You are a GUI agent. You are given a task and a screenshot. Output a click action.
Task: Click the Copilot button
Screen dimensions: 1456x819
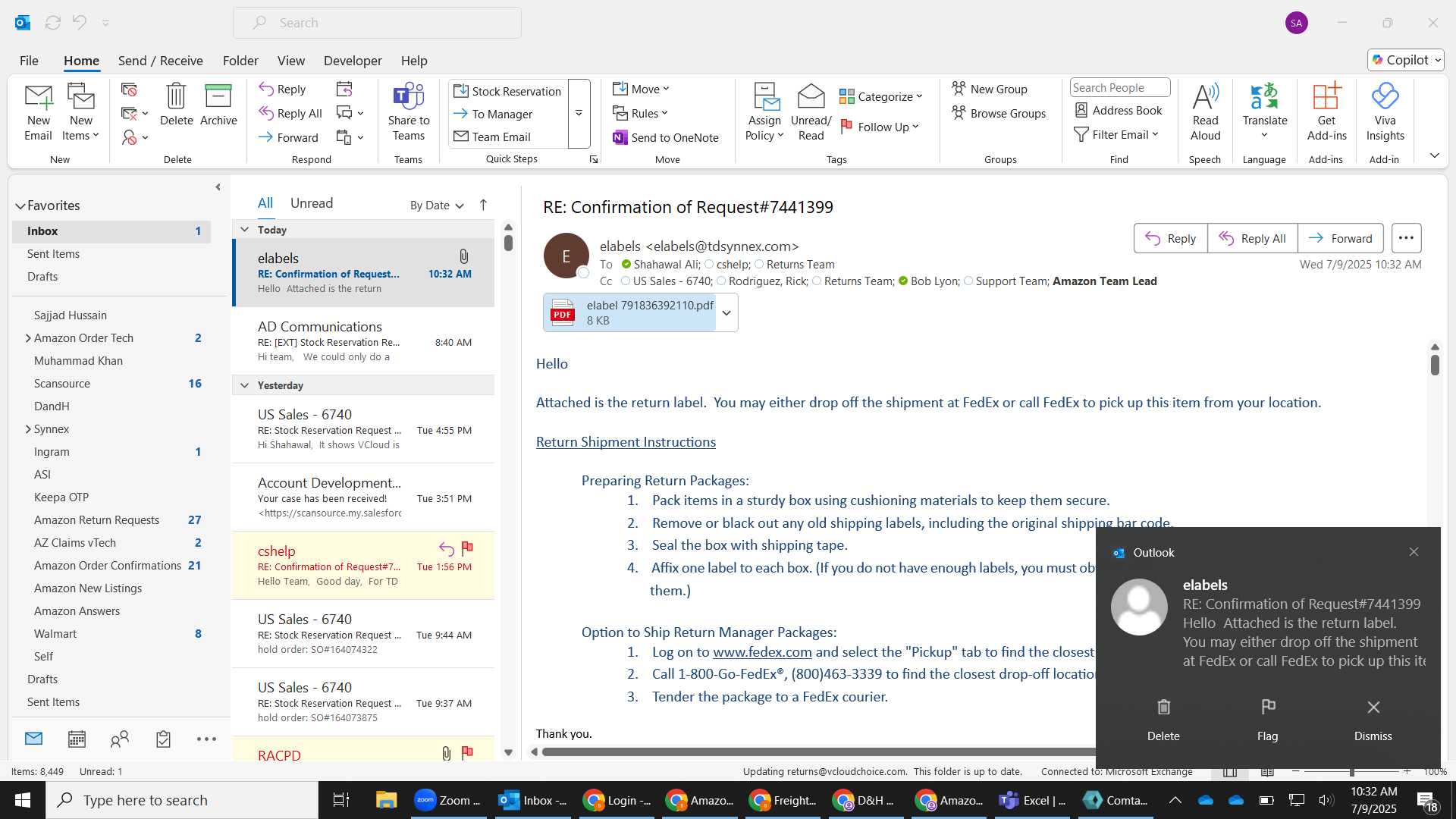[x=1405, y=60]
